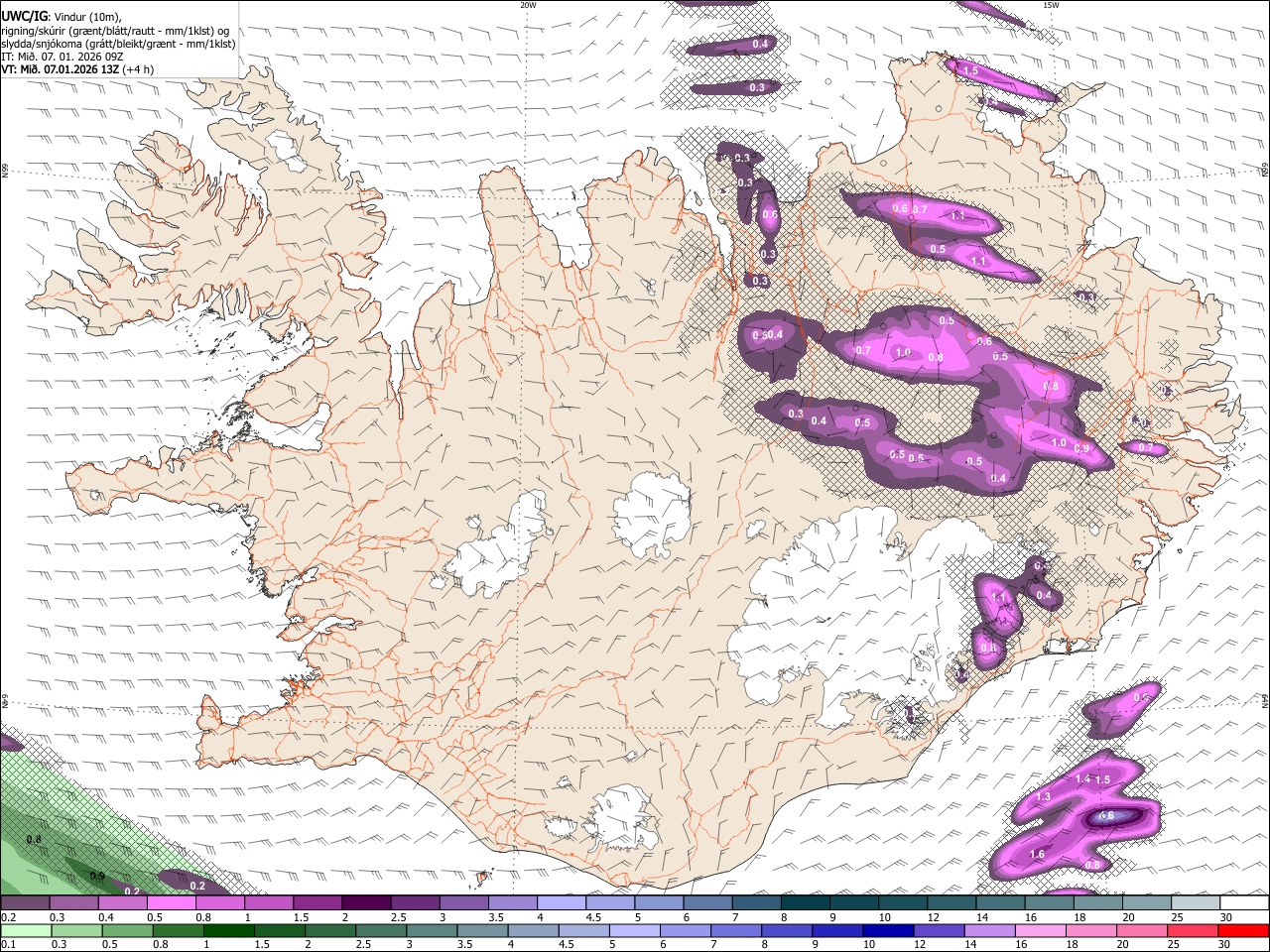
Task: Pick the 9 dark teal swatch in upper legend
Action: coord(854,902)
